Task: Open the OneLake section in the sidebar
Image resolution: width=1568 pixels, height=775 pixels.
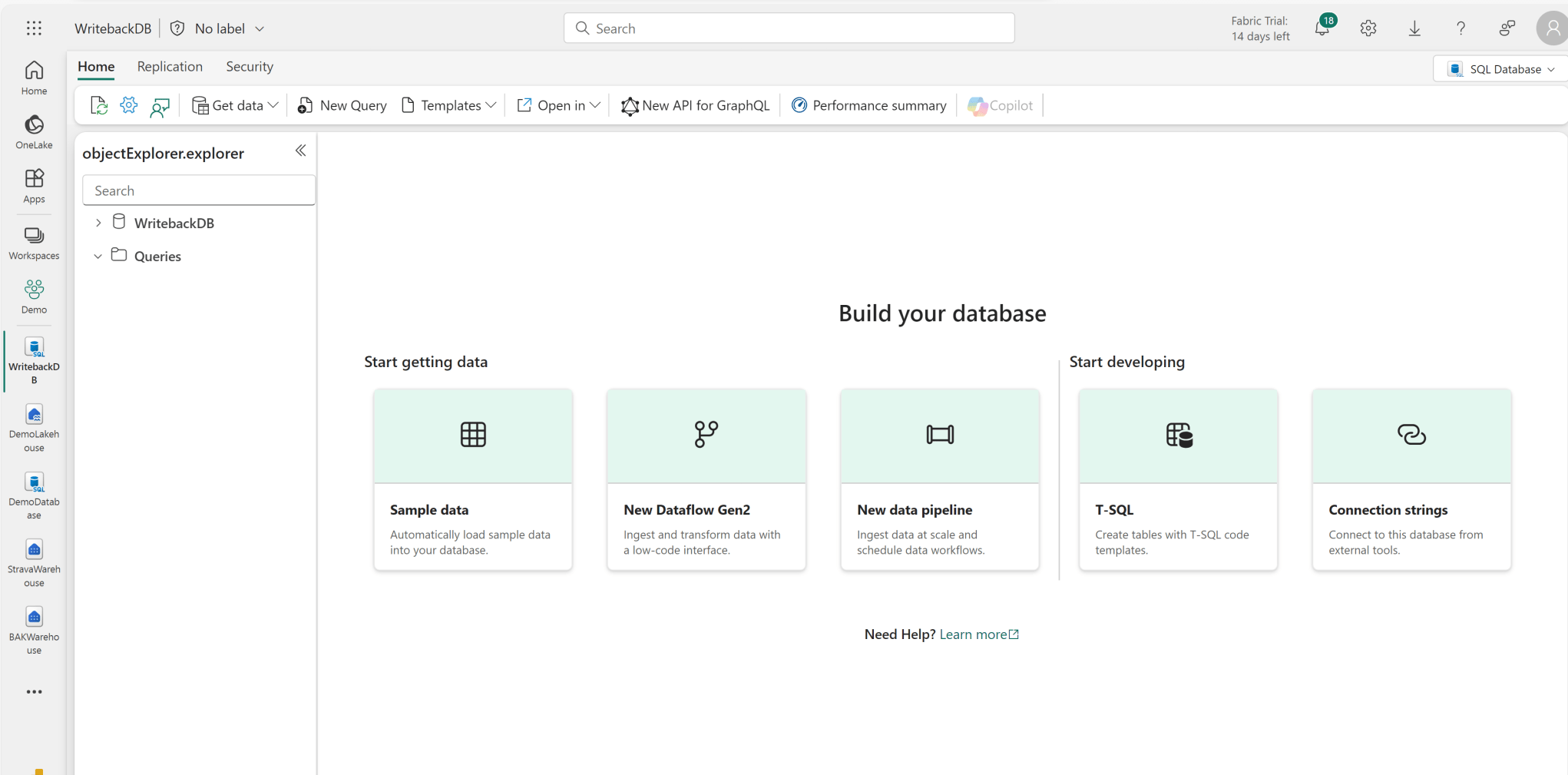Action: click(34, 131)
